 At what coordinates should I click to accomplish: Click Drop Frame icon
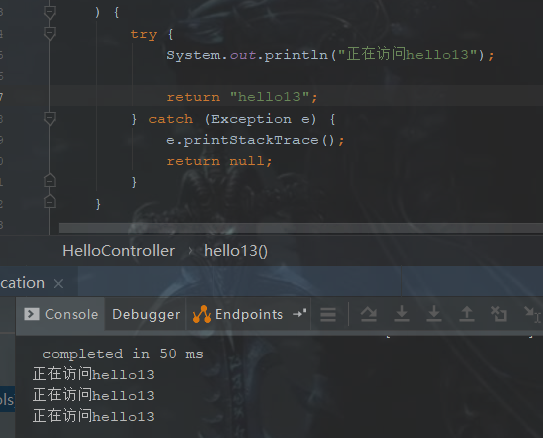[498, 314]
